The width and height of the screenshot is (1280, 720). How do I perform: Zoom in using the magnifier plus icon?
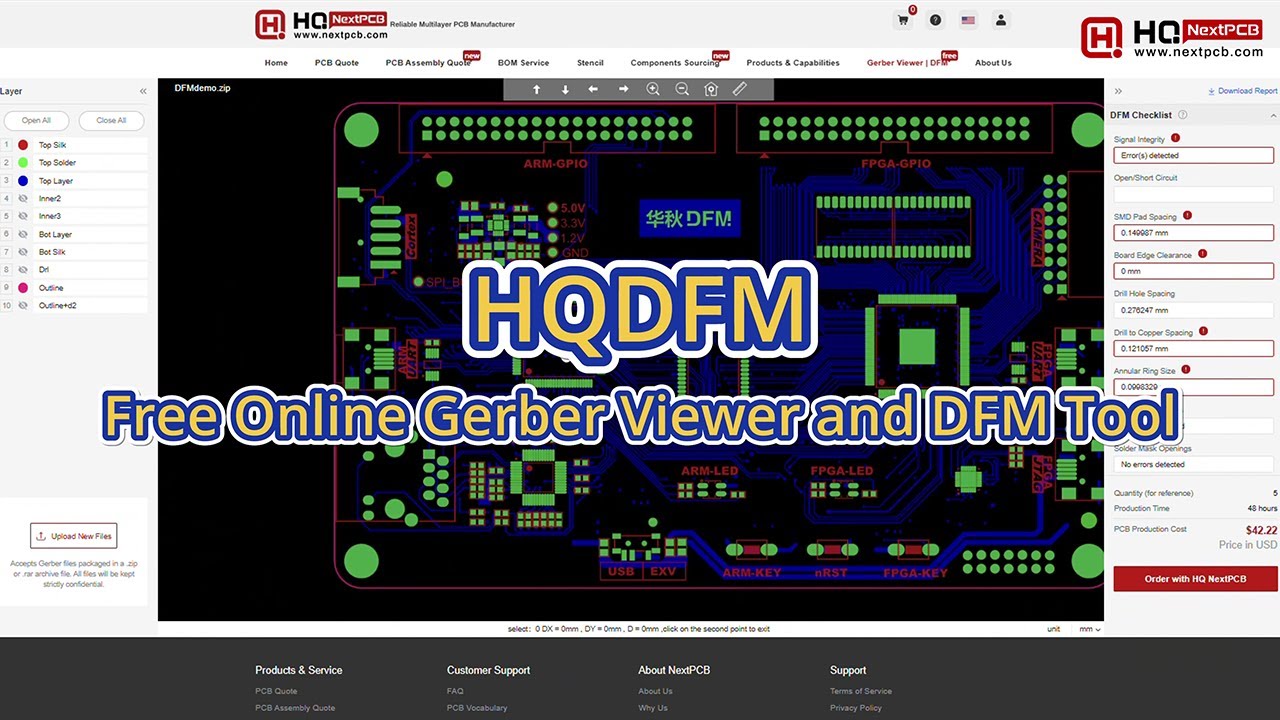point(653,89)
